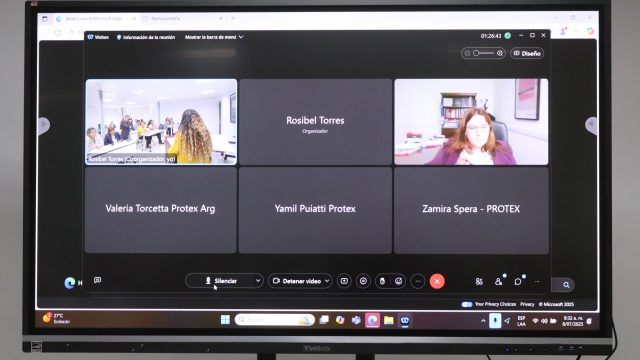Open the Diseño layout button
The image size is (640, 360).
(x=527, y=53)
